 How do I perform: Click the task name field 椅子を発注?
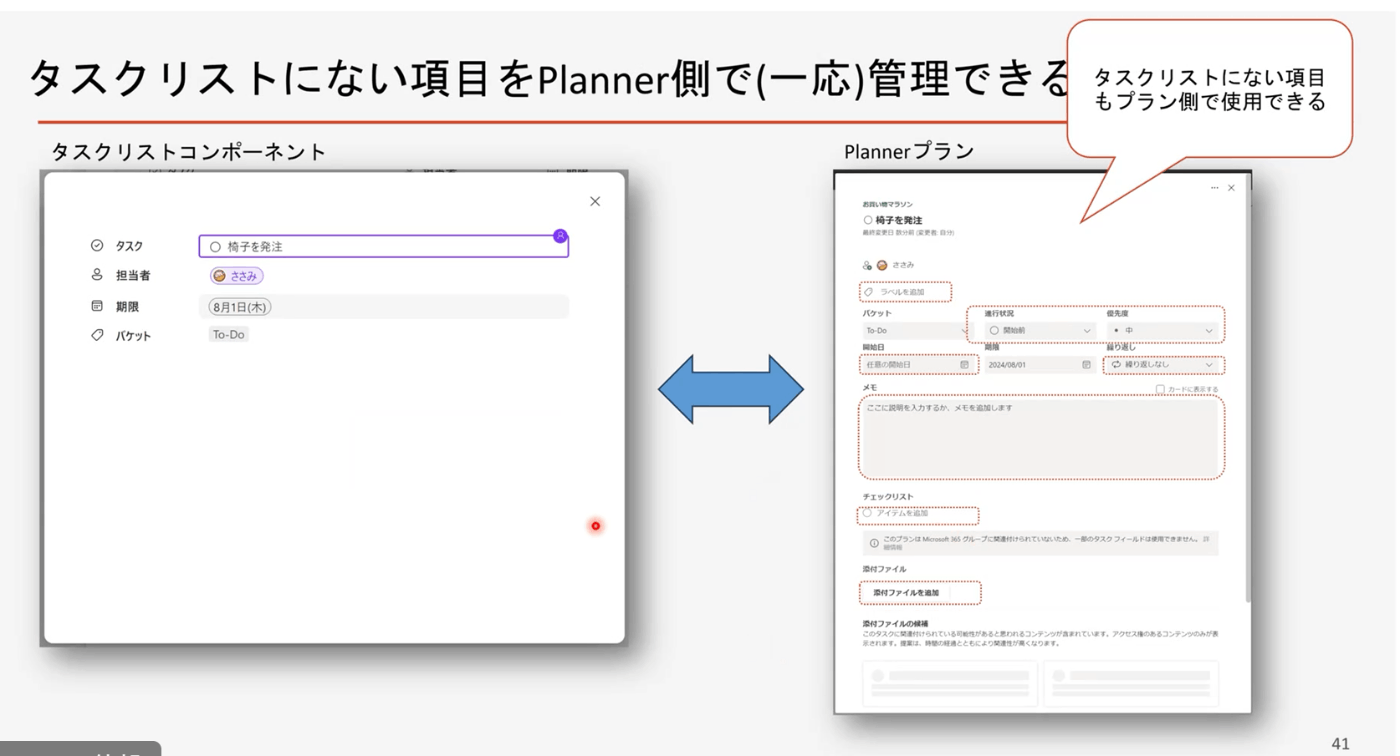[384, 246]
